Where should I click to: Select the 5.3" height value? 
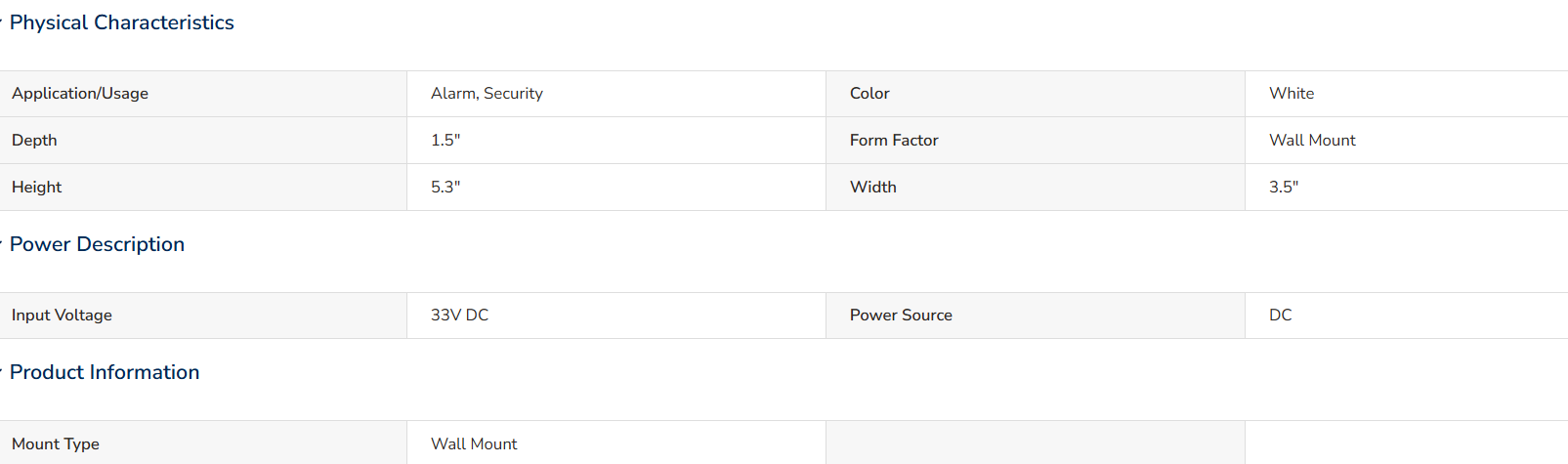(x=445, y=188)
